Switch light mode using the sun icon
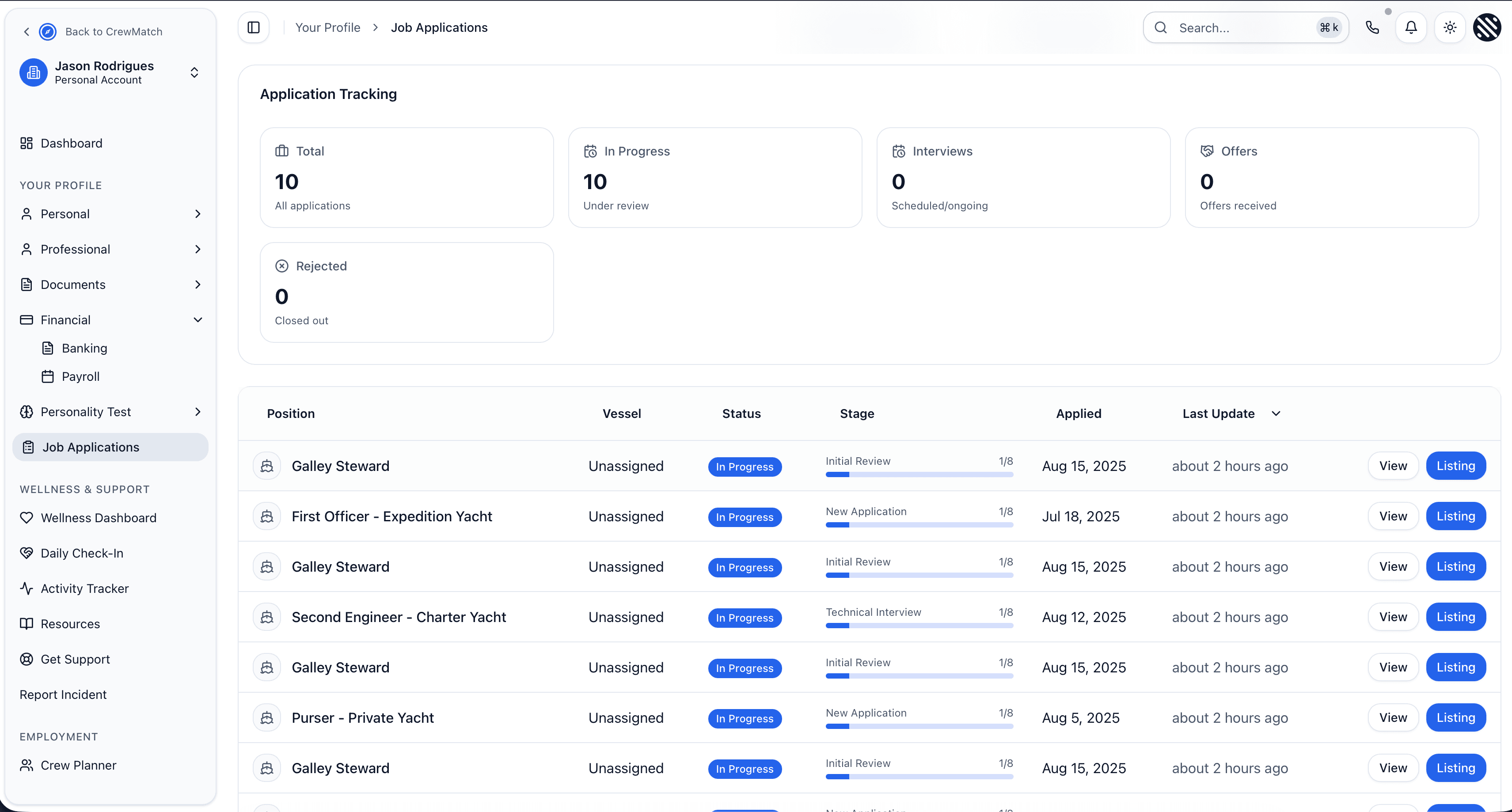This screenshot has width=1512, height=812. [x=1450, y=27]
